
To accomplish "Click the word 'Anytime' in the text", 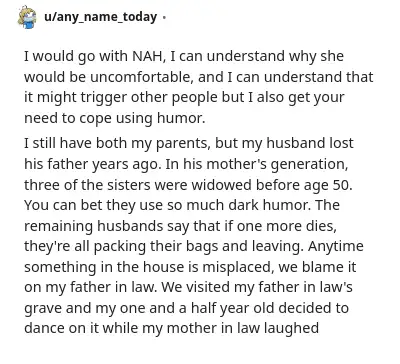I will point(336,247).
